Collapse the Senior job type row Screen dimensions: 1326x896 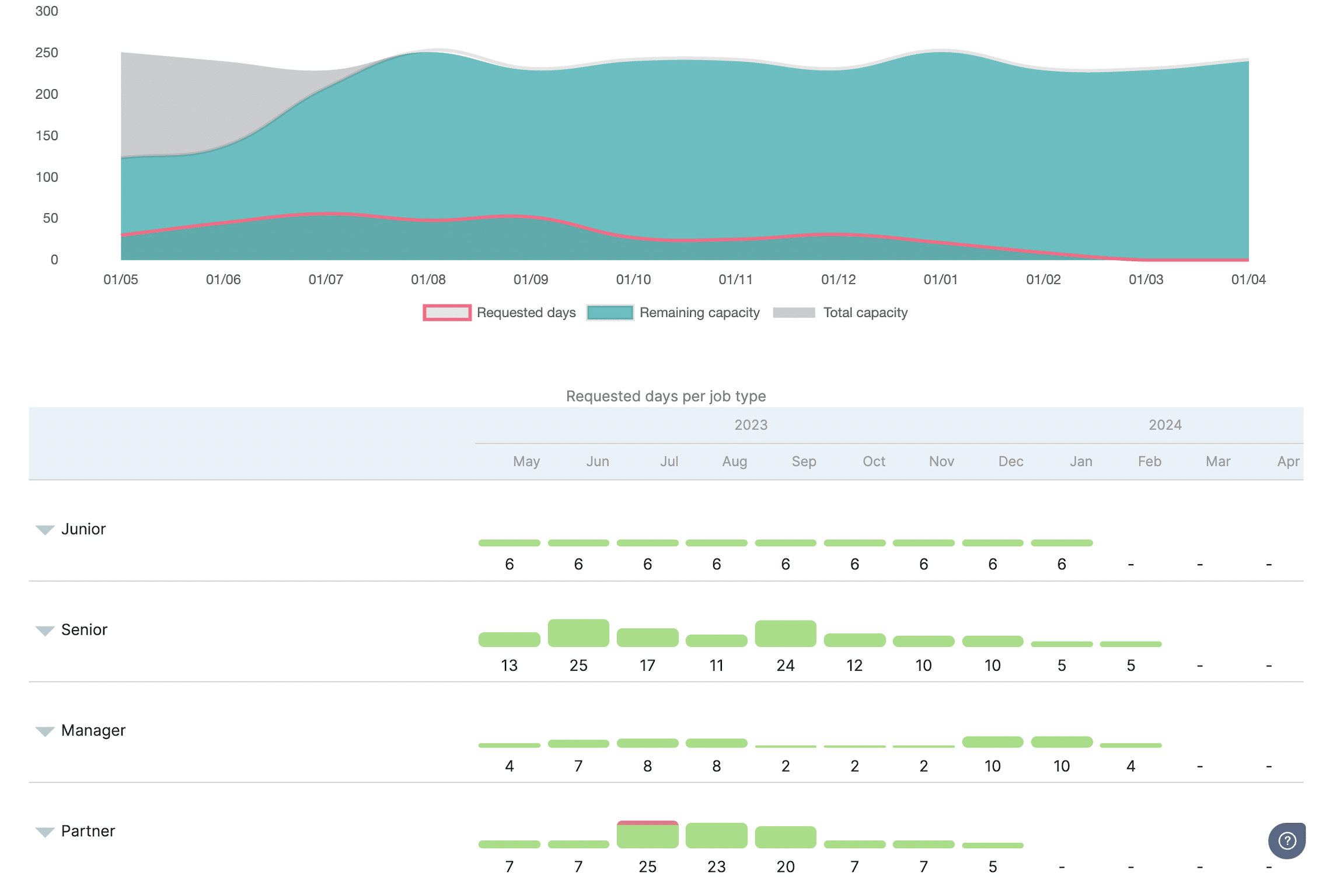(45, 631)
